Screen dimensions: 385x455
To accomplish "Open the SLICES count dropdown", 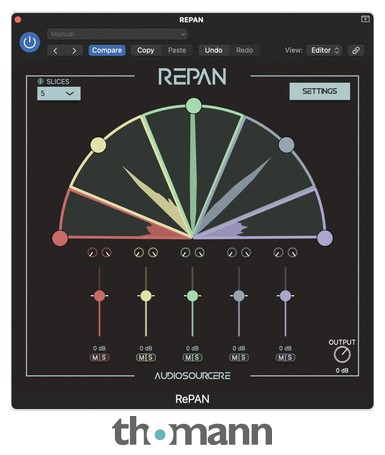I will (59, 94).
